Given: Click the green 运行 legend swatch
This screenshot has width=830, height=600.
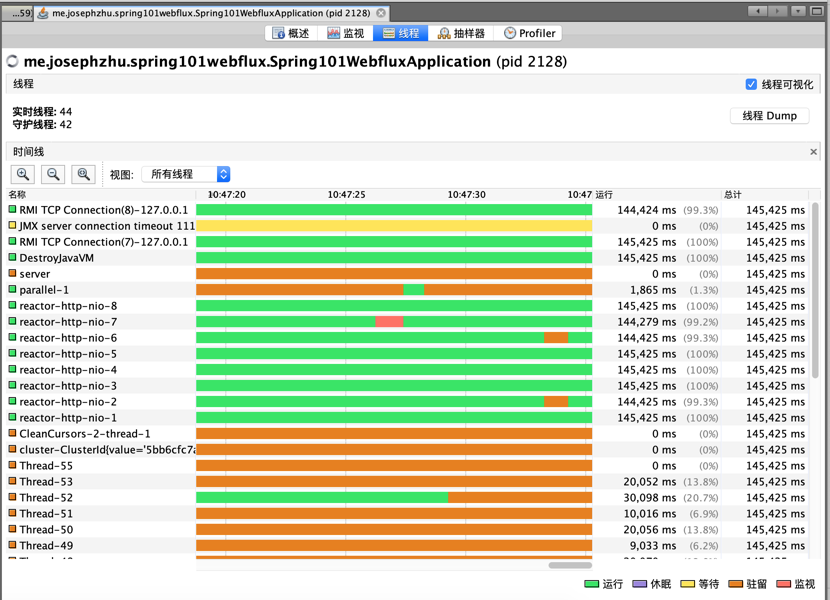Looking at the screenshot, I should pos(591,584).
